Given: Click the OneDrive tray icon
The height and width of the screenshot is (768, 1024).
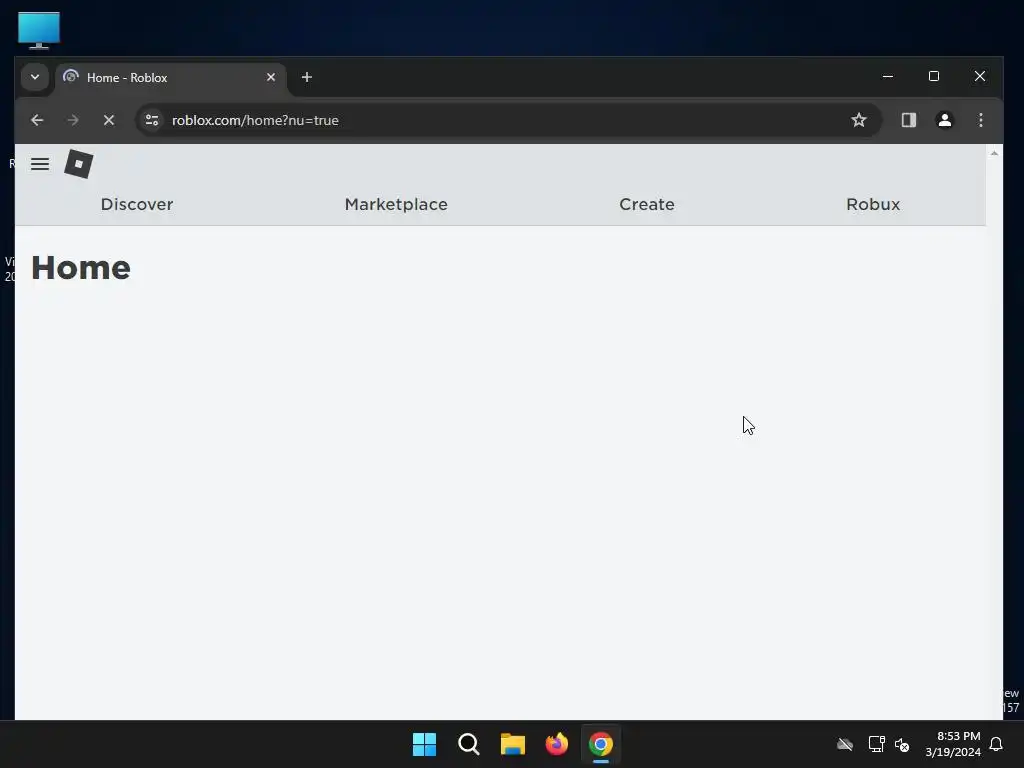Looking at the screenshot, I should coord(845,744).
